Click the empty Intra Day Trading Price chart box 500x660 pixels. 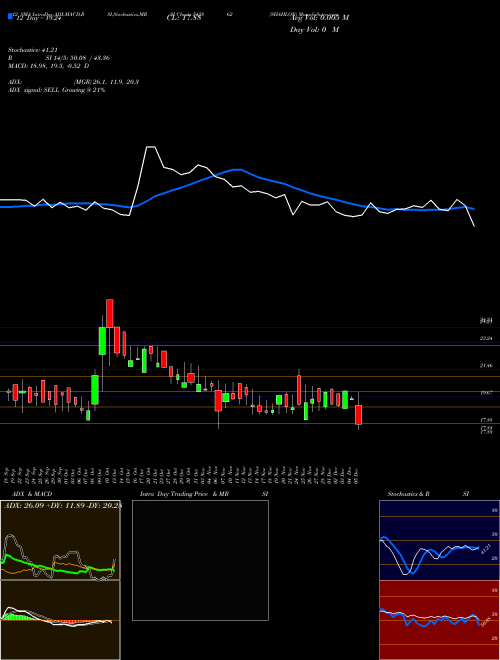click(200, 560)
